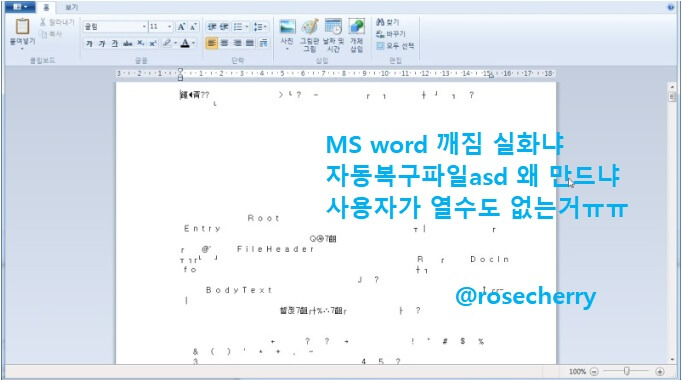Toggle subscript formatting
Image resolution: width=682 pixels, height=380 pixels.
(x=140, y=43)
